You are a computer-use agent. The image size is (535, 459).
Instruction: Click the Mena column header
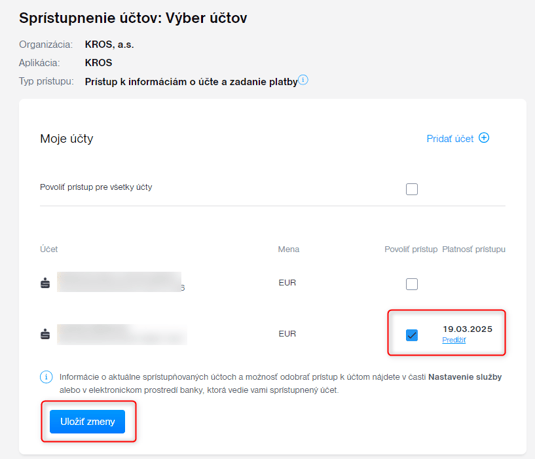click(x=288, y=249)
